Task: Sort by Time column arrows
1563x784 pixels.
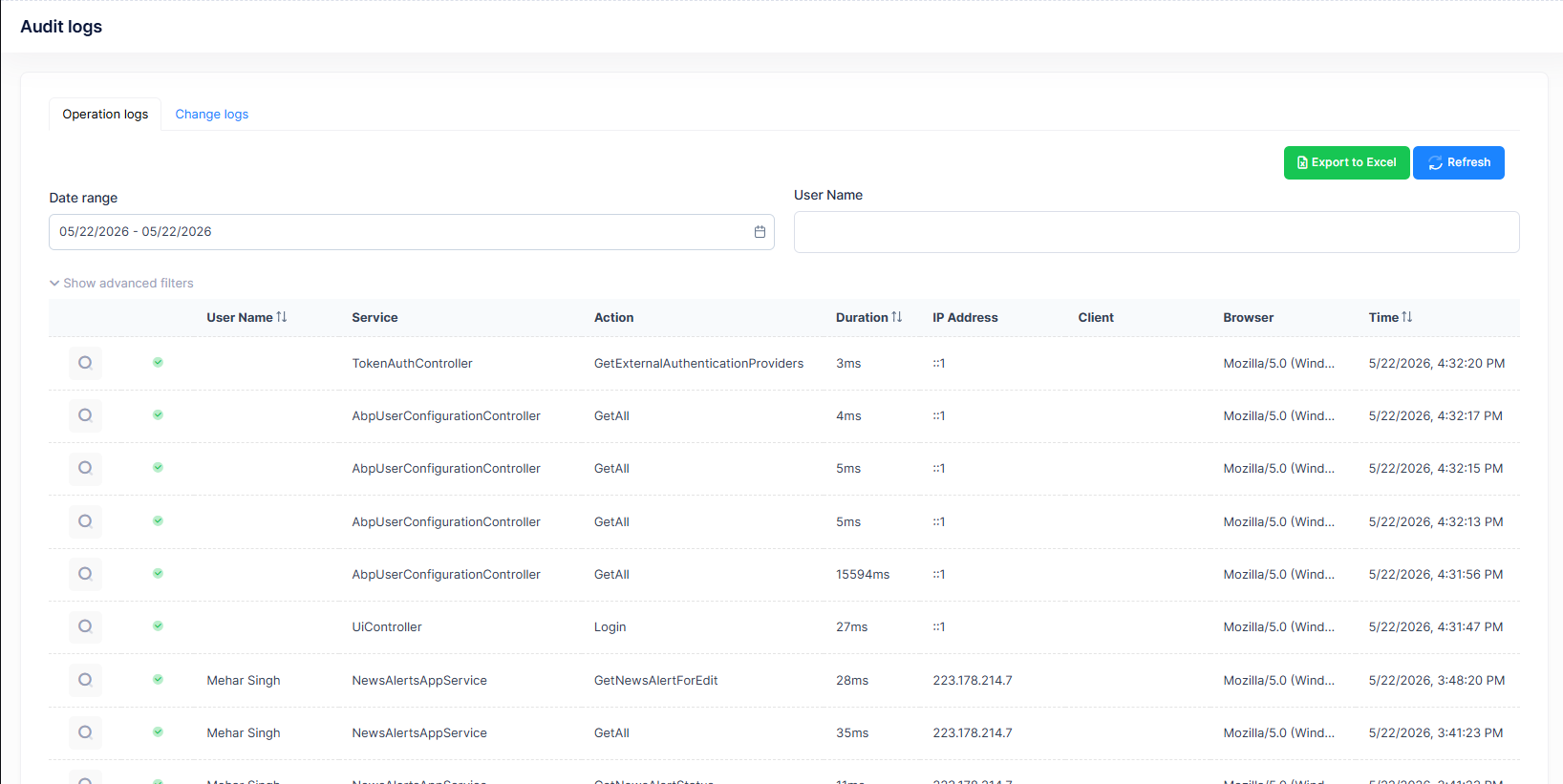Action: click(x=1407, y=317)
